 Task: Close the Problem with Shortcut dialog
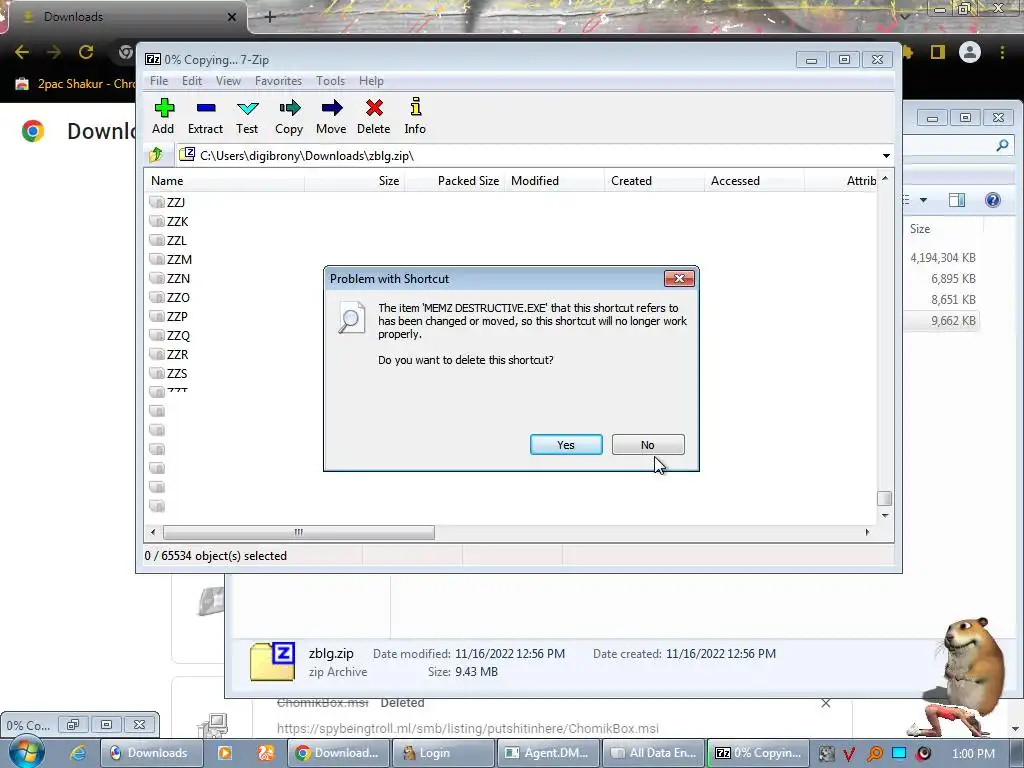tap(679, 279)
